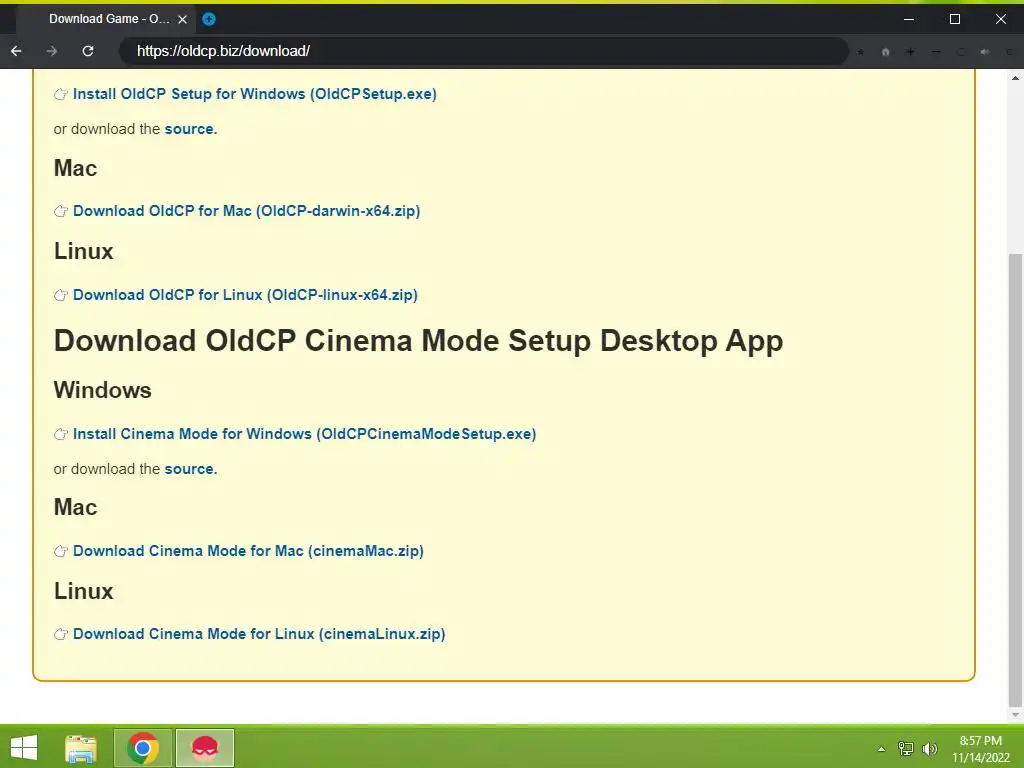Switch to Google Chrome in the taskbar
The height and width of the screenshot is (768, 1024).
(x=143, y=748)
